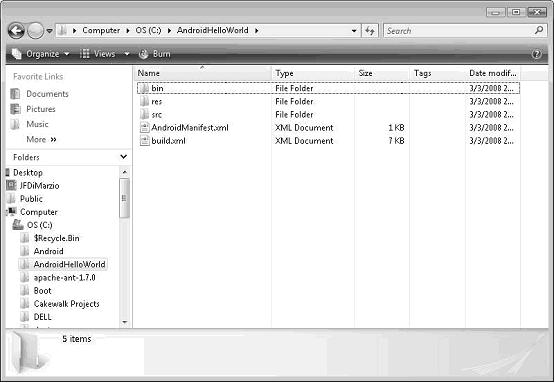Select Boot folder in the tree
The width and height of the screenshot is (555, 383).
[42, 291]
